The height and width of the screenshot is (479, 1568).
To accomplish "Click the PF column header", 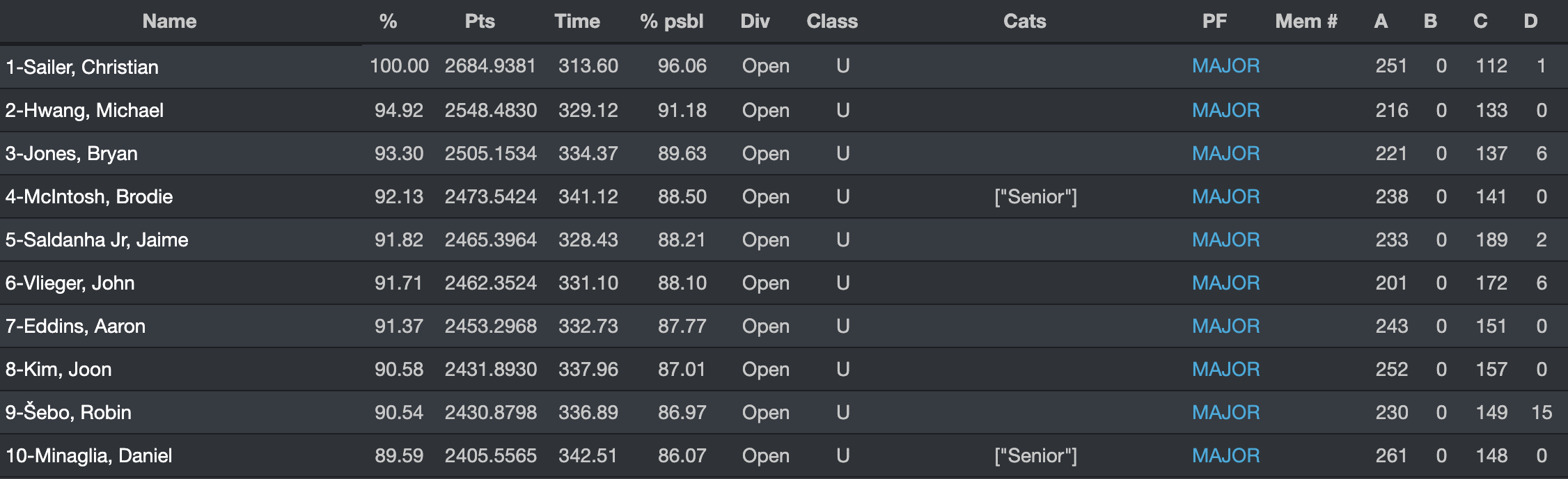I will (x=1214, y=22).
